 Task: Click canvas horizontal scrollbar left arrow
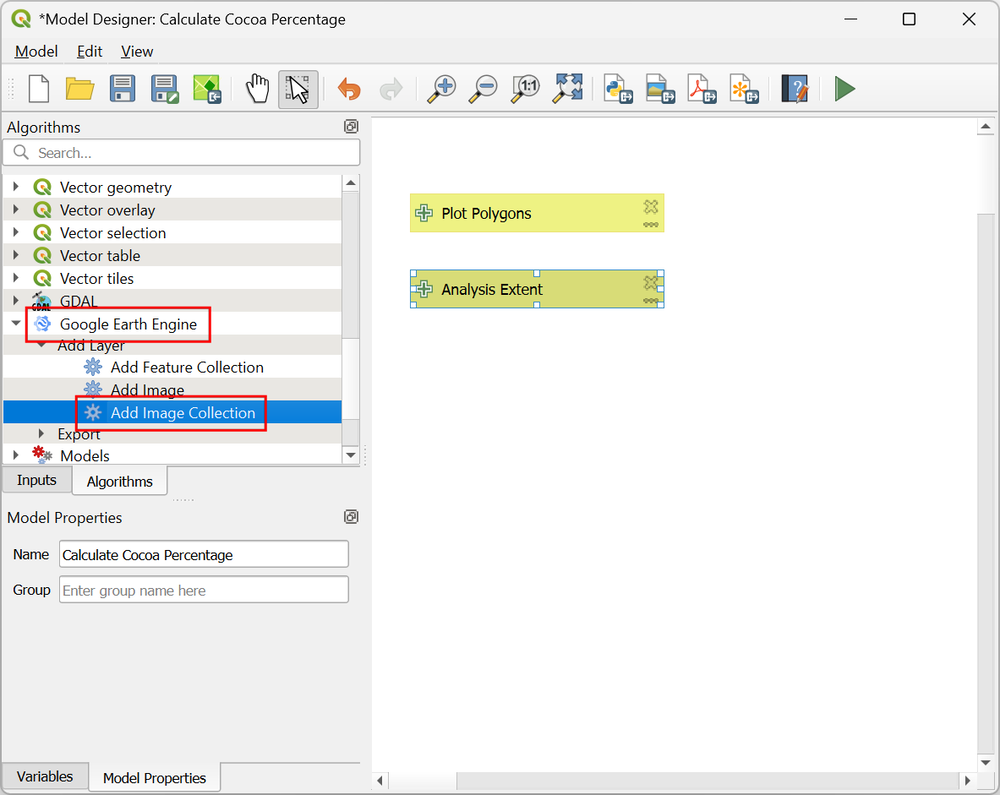coord(380,780)
